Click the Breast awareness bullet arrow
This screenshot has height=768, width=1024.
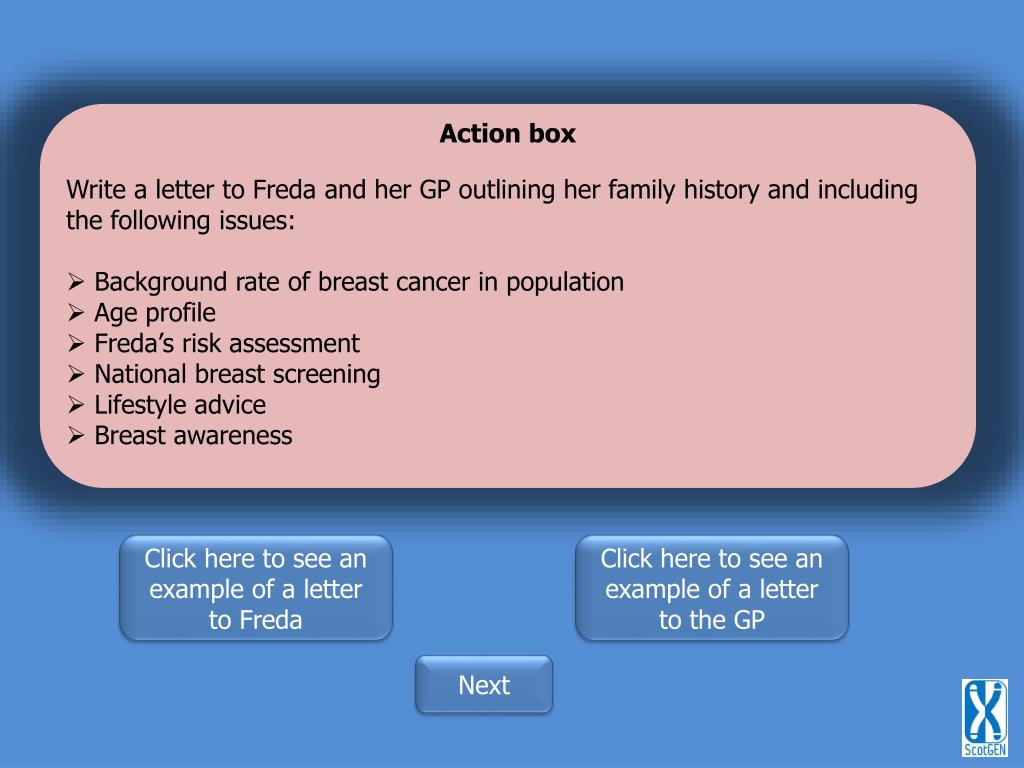(x=76, y=436)
